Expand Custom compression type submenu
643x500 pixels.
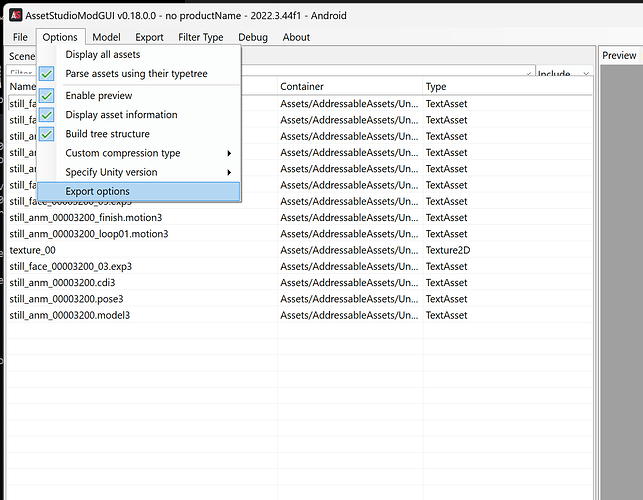pyautogui.click(x=139, y=153)
